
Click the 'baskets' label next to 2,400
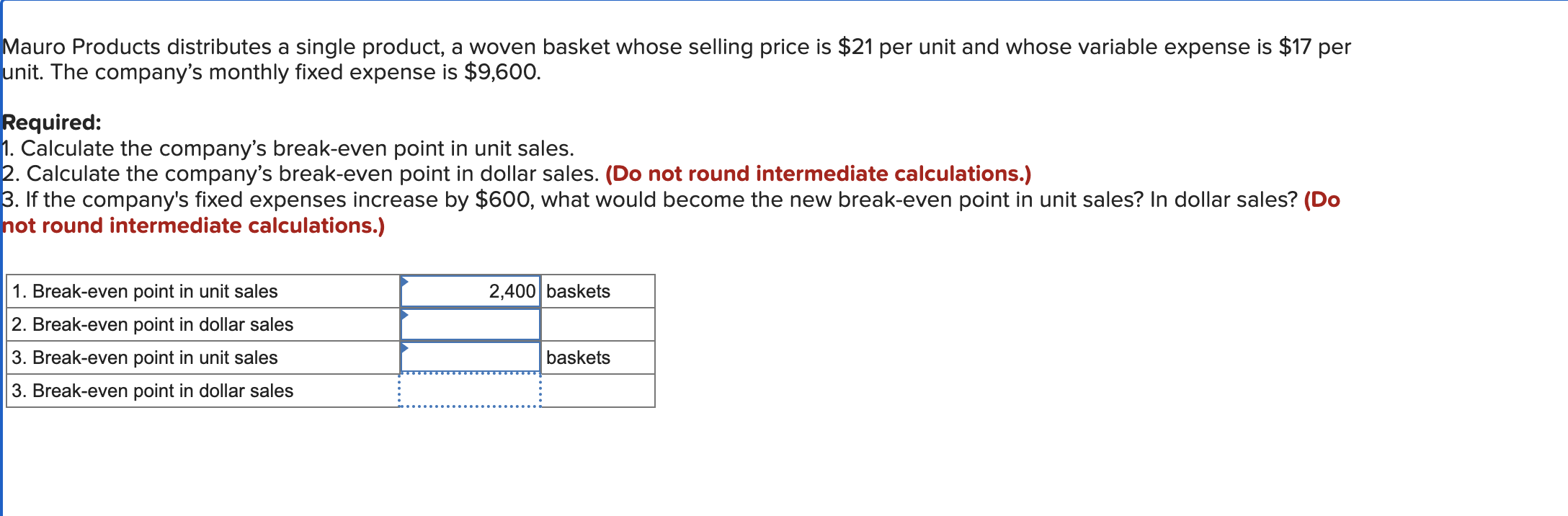point(577,291)
